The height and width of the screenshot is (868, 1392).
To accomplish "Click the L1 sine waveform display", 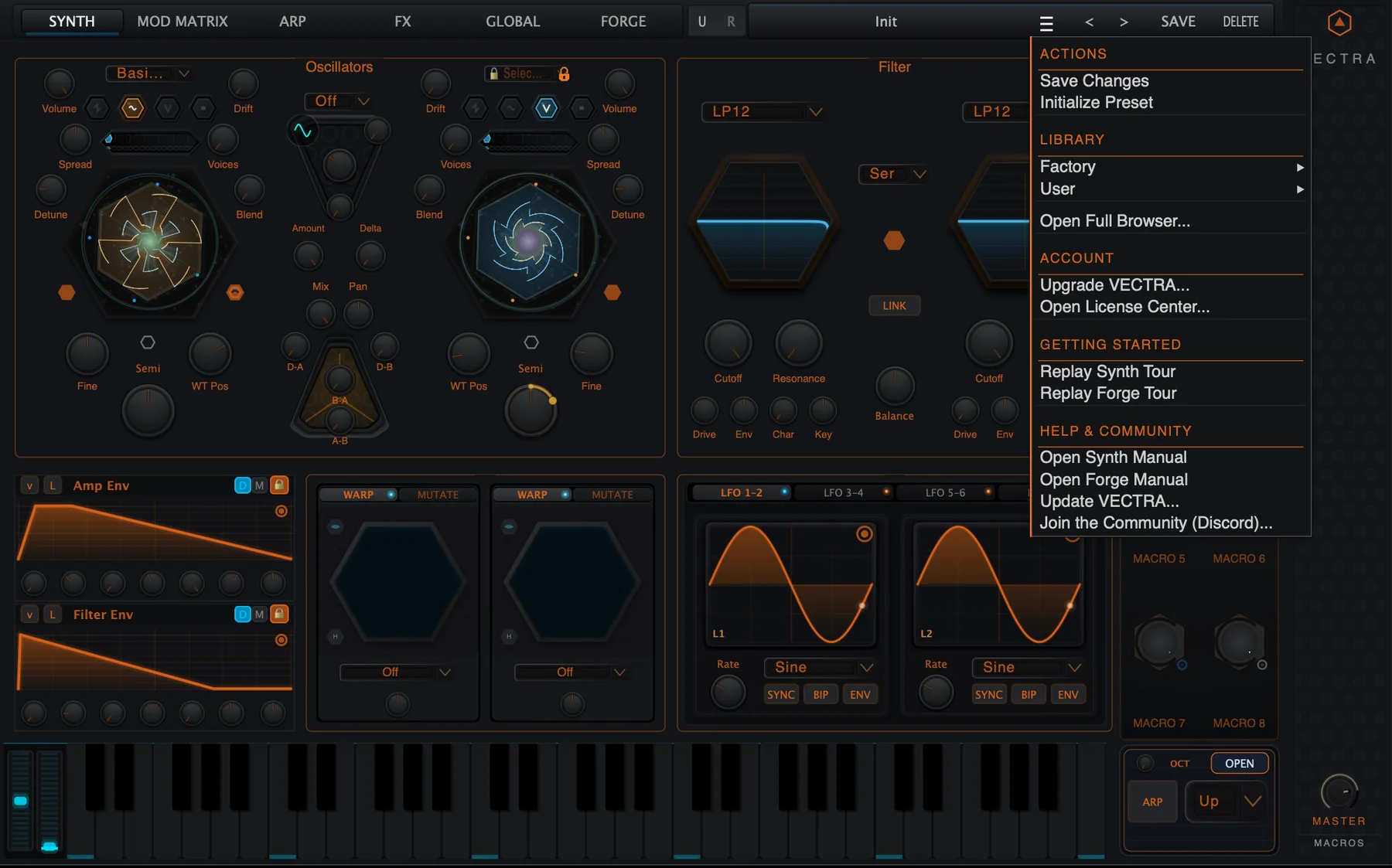I will pos(790,584).
